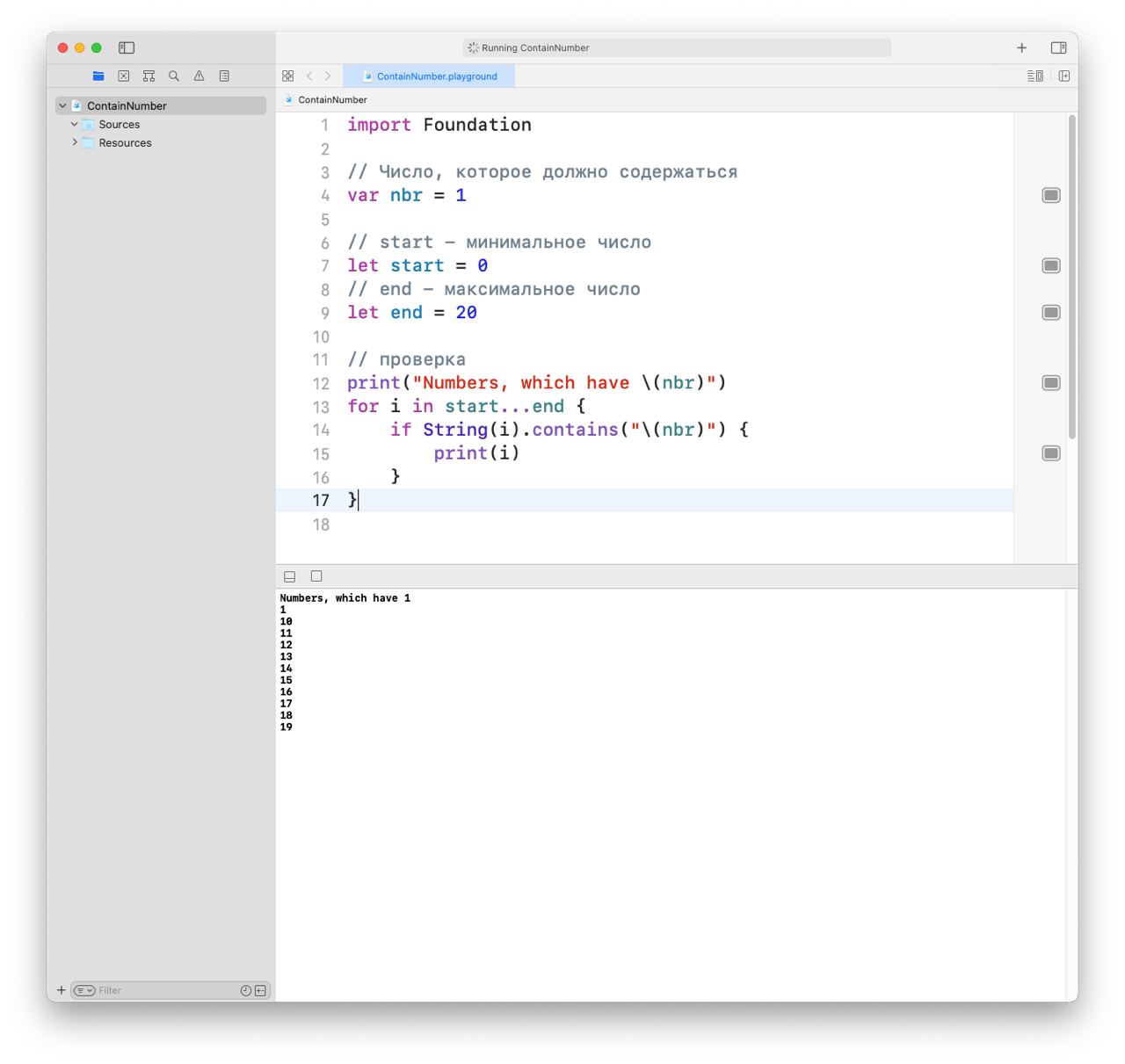The image size is (1125, 1064).
Task: Open the Symbol navigator
Action: pos(149,76)
